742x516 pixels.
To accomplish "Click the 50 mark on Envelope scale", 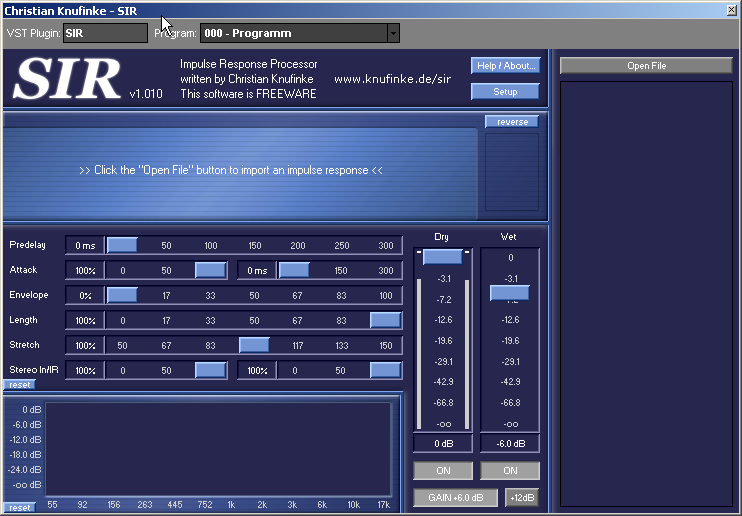I will [x=254, y=296].
